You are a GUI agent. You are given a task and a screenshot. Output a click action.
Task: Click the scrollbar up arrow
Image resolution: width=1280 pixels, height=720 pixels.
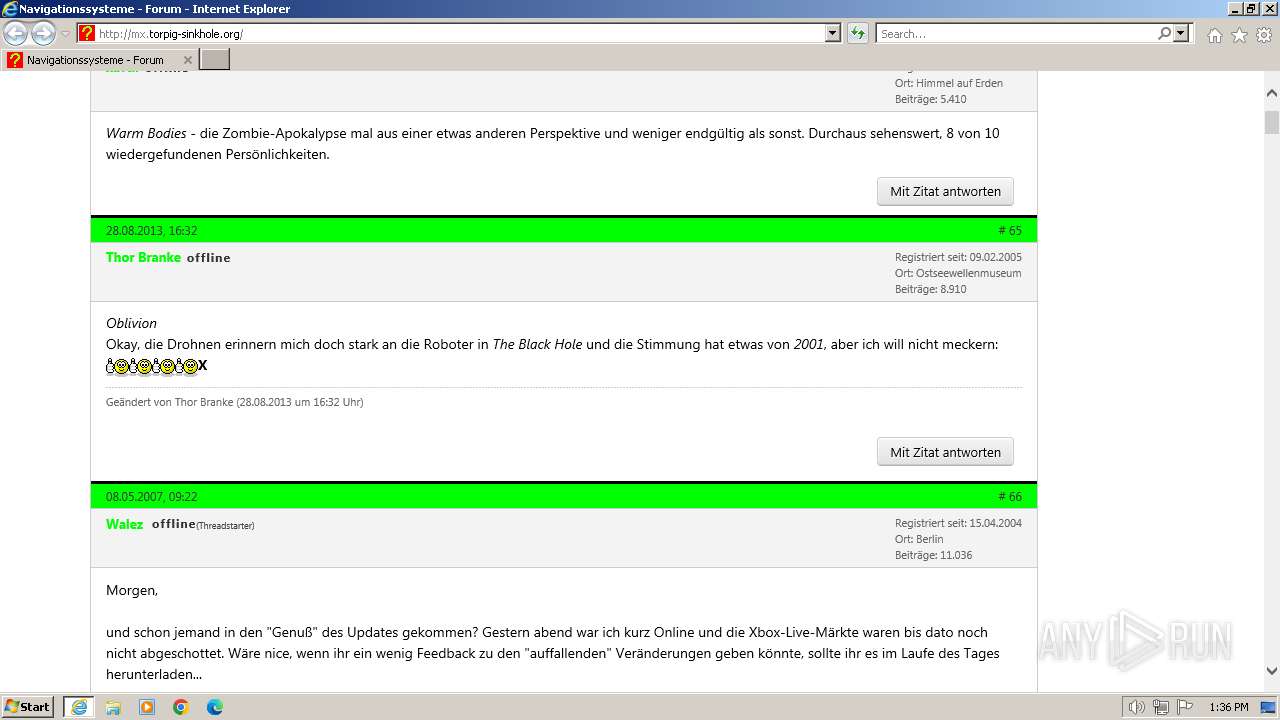click(x=1271, y=93)
